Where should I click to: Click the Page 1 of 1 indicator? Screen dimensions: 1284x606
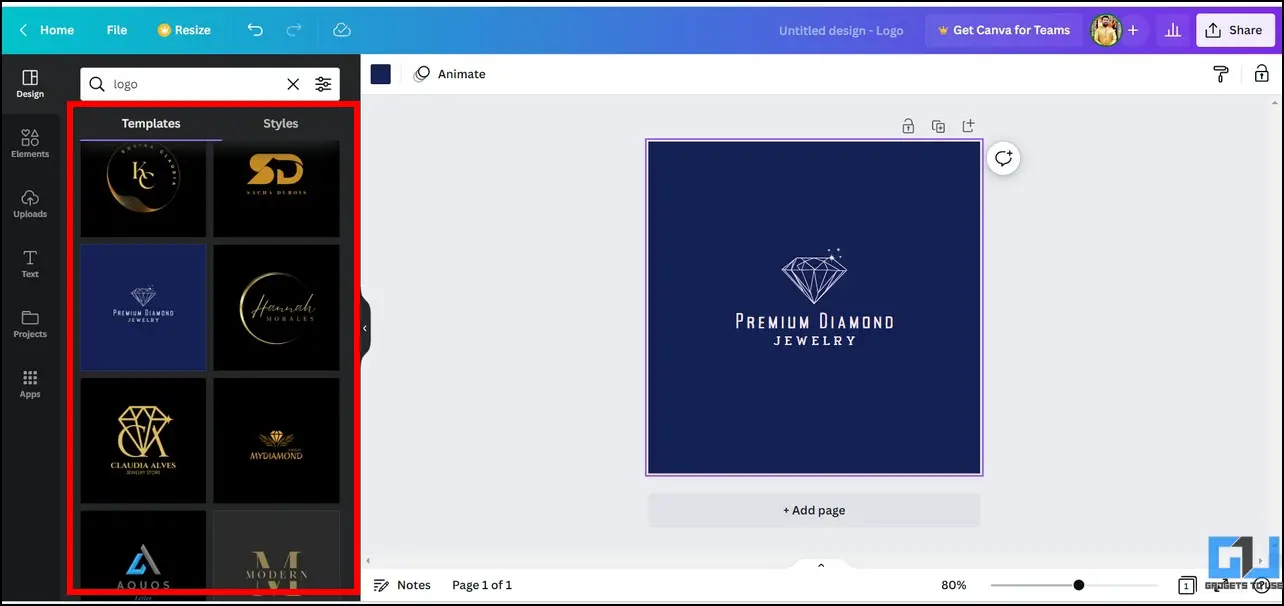click(482, 585)
